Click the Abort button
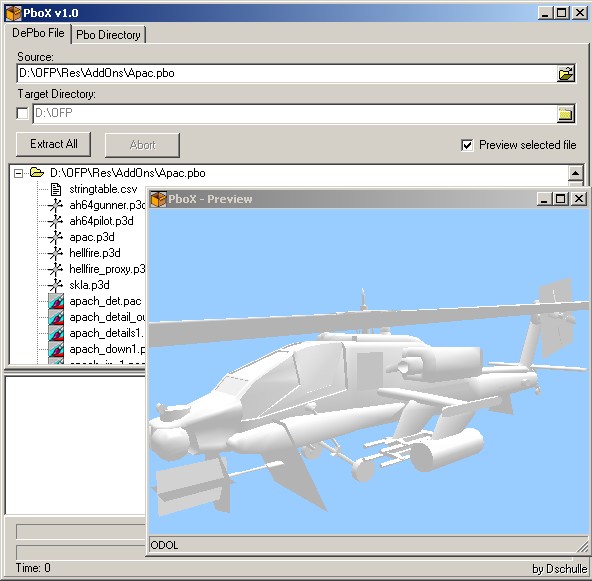Viewport: 592px width, 581px height. tap(142, 145)
